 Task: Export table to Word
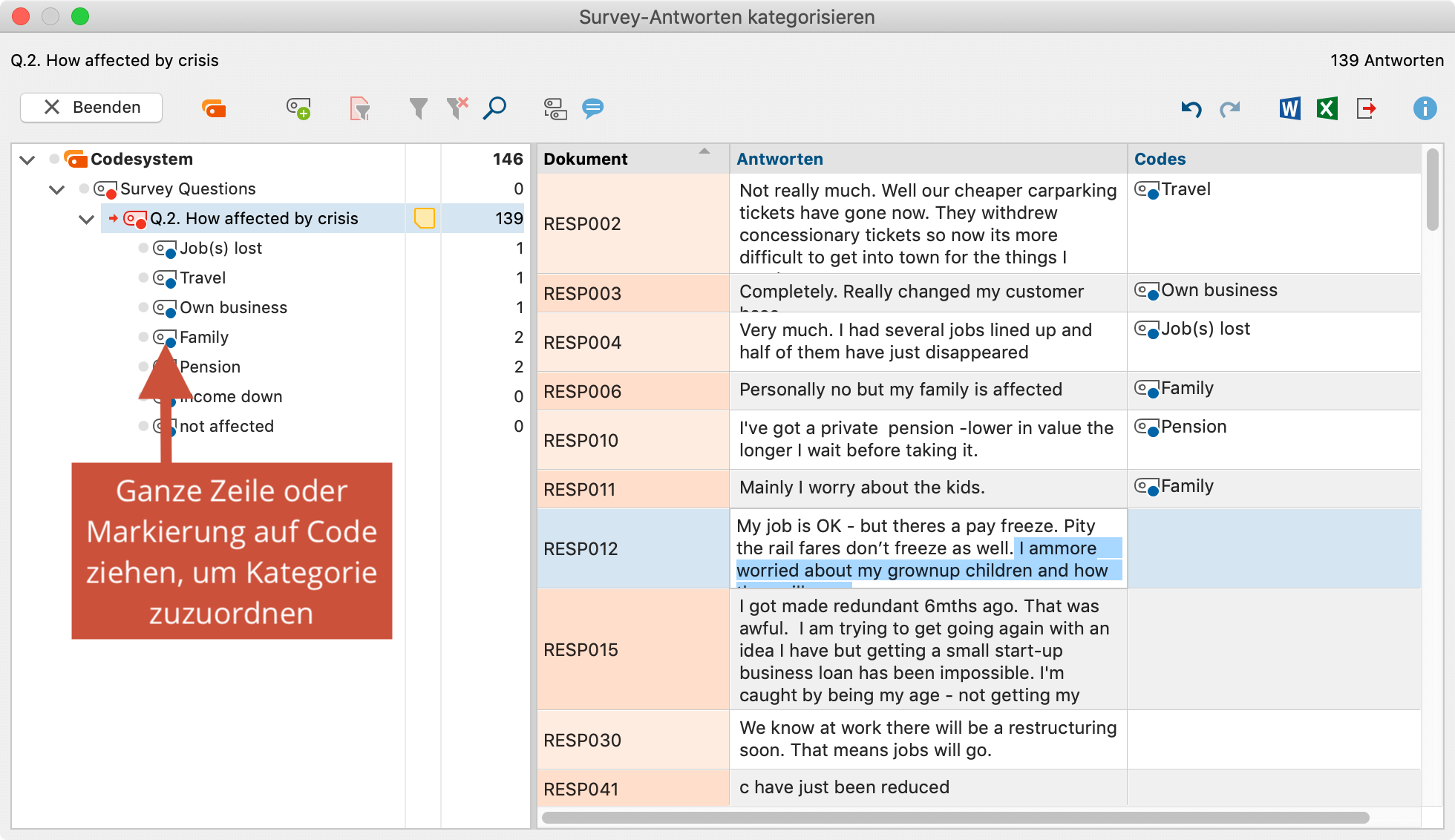[x=1289, y=108]
